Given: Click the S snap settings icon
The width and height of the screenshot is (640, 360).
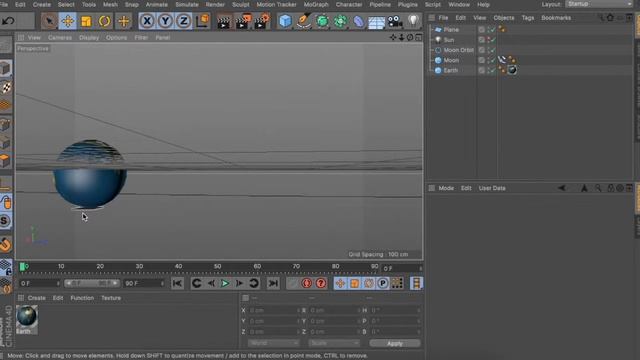Looking at the screenshot, I should [5, 221].
